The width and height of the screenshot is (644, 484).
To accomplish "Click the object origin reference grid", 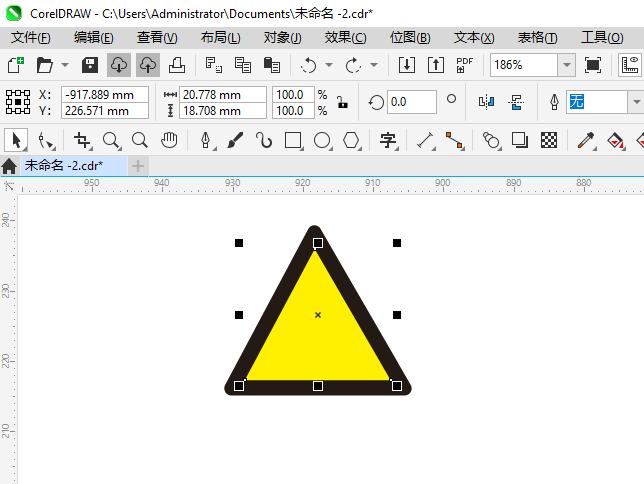I will [x=18, y=102].
